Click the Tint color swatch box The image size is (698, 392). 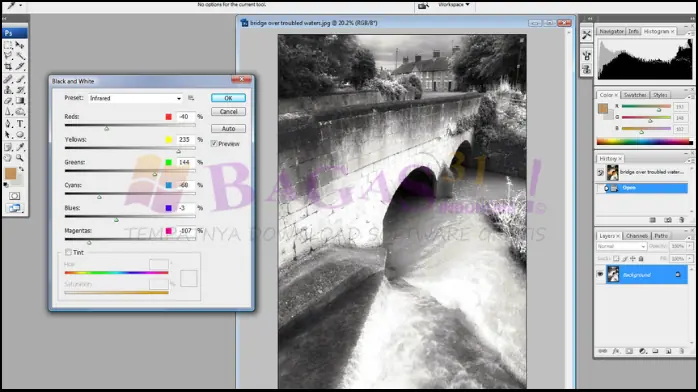click(x=188, y=279)
